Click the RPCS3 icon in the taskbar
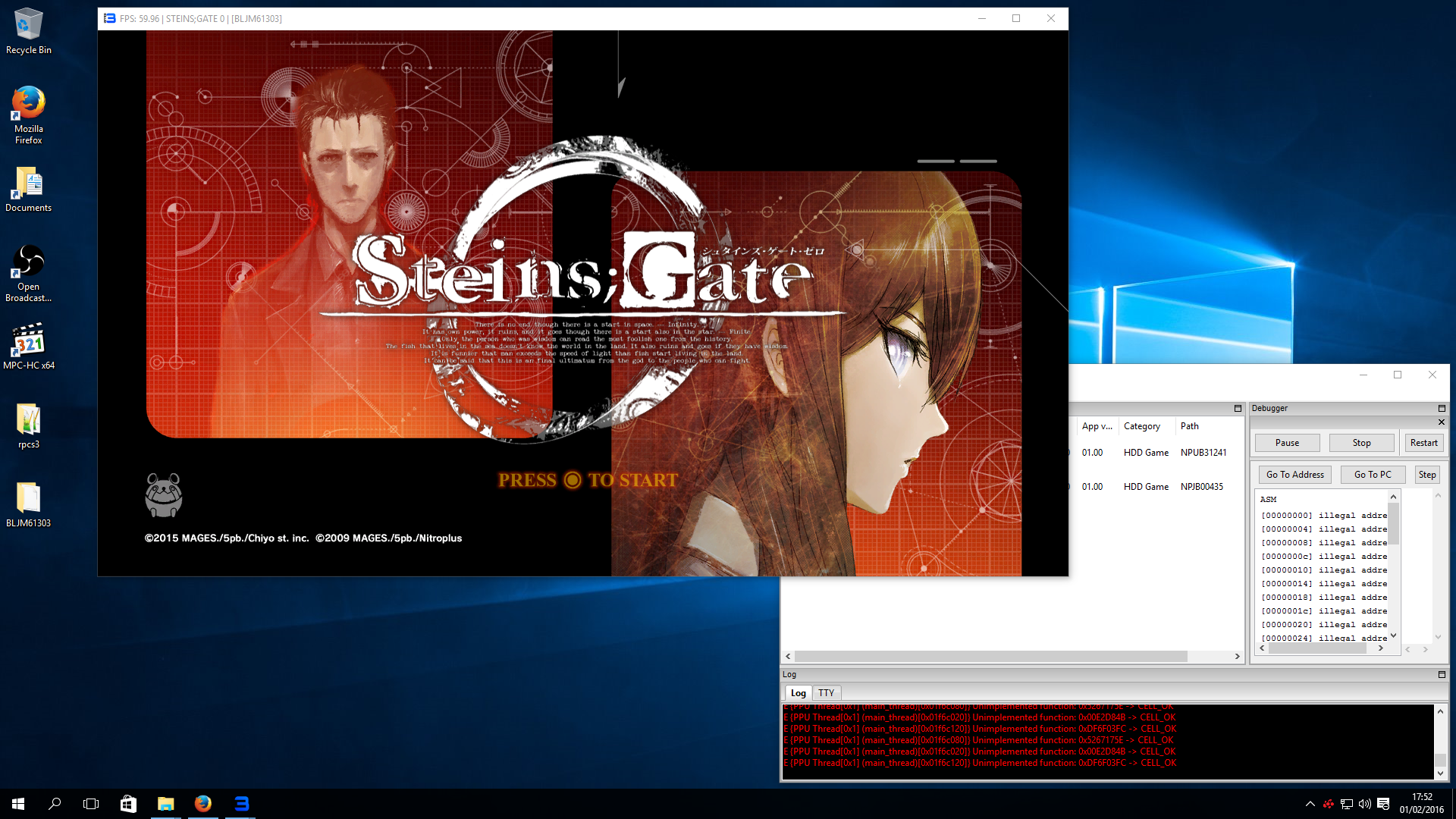This screenshot has height=819, width=1456. point(241,804)
